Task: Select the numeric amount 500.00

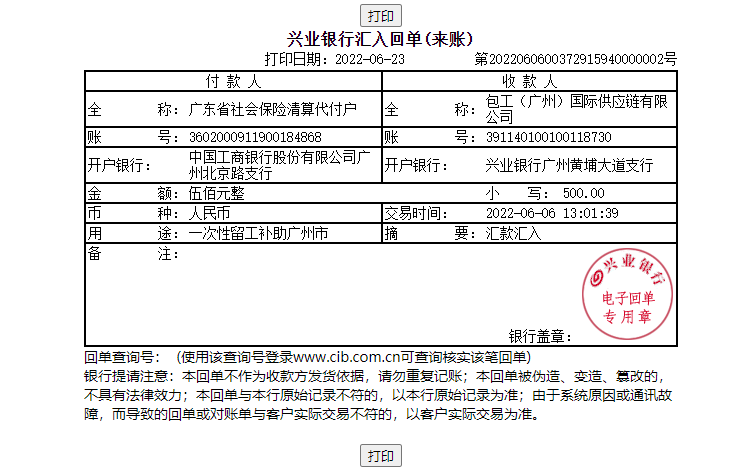Action: point(583,193)
